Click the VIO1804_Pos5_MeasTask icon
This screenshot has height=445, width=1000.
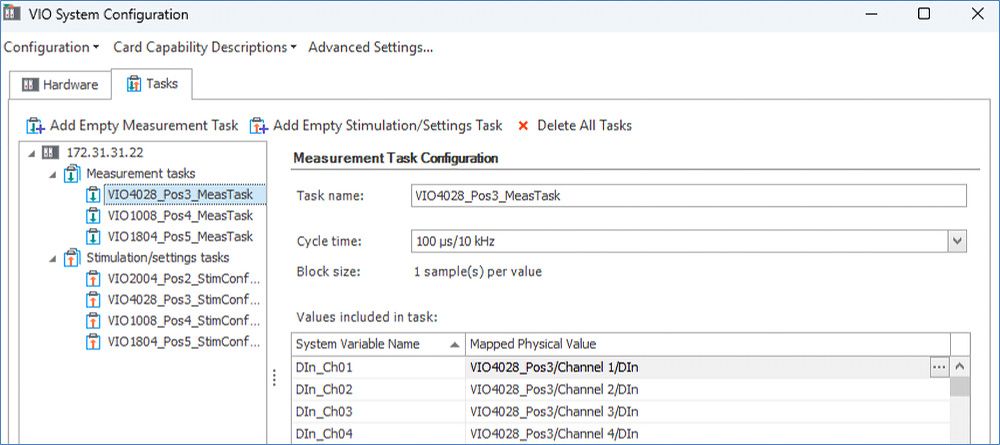pos(93,237)
